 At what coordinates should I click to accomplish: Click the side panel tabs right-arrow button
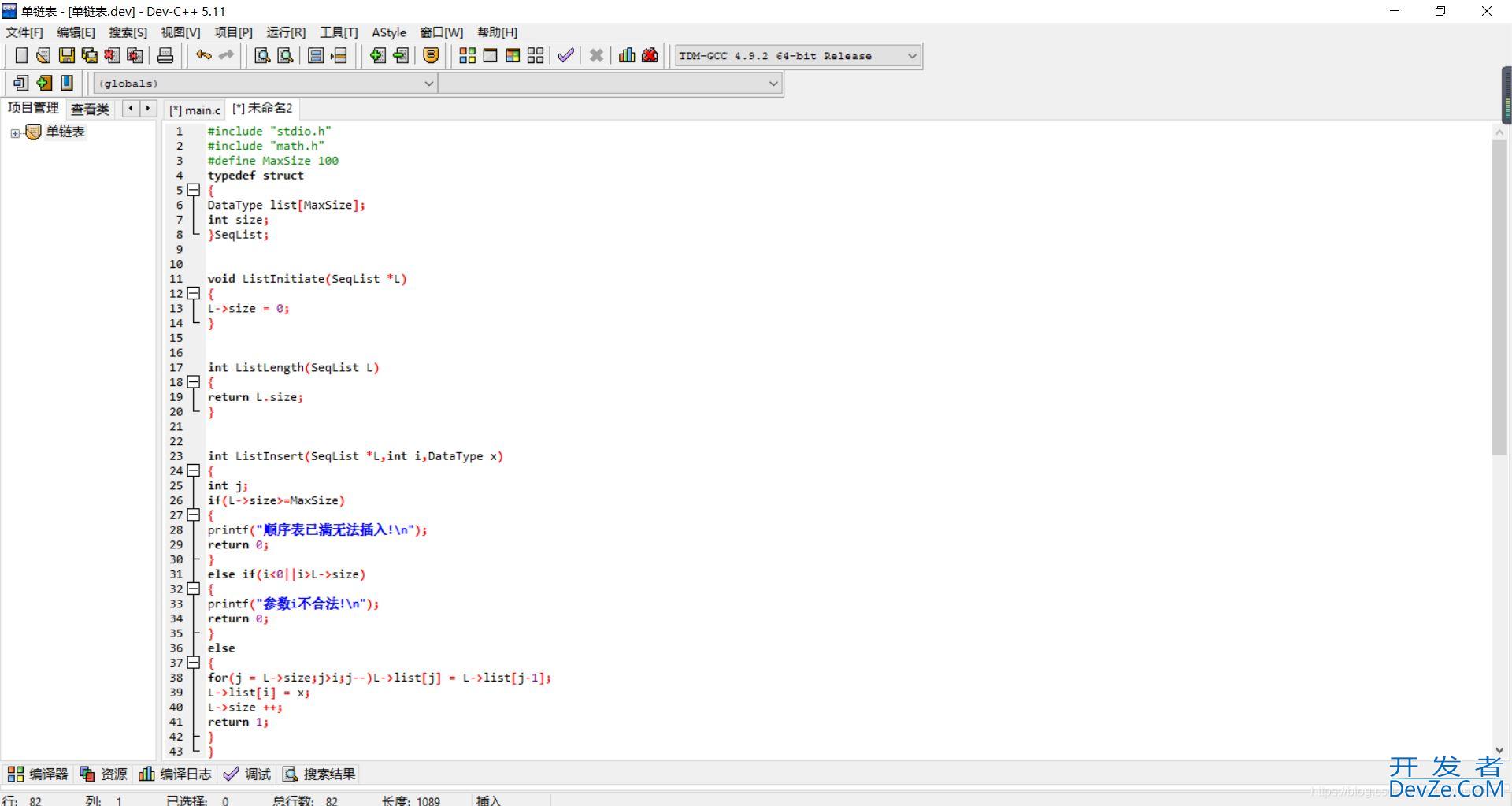pos(148,109)
